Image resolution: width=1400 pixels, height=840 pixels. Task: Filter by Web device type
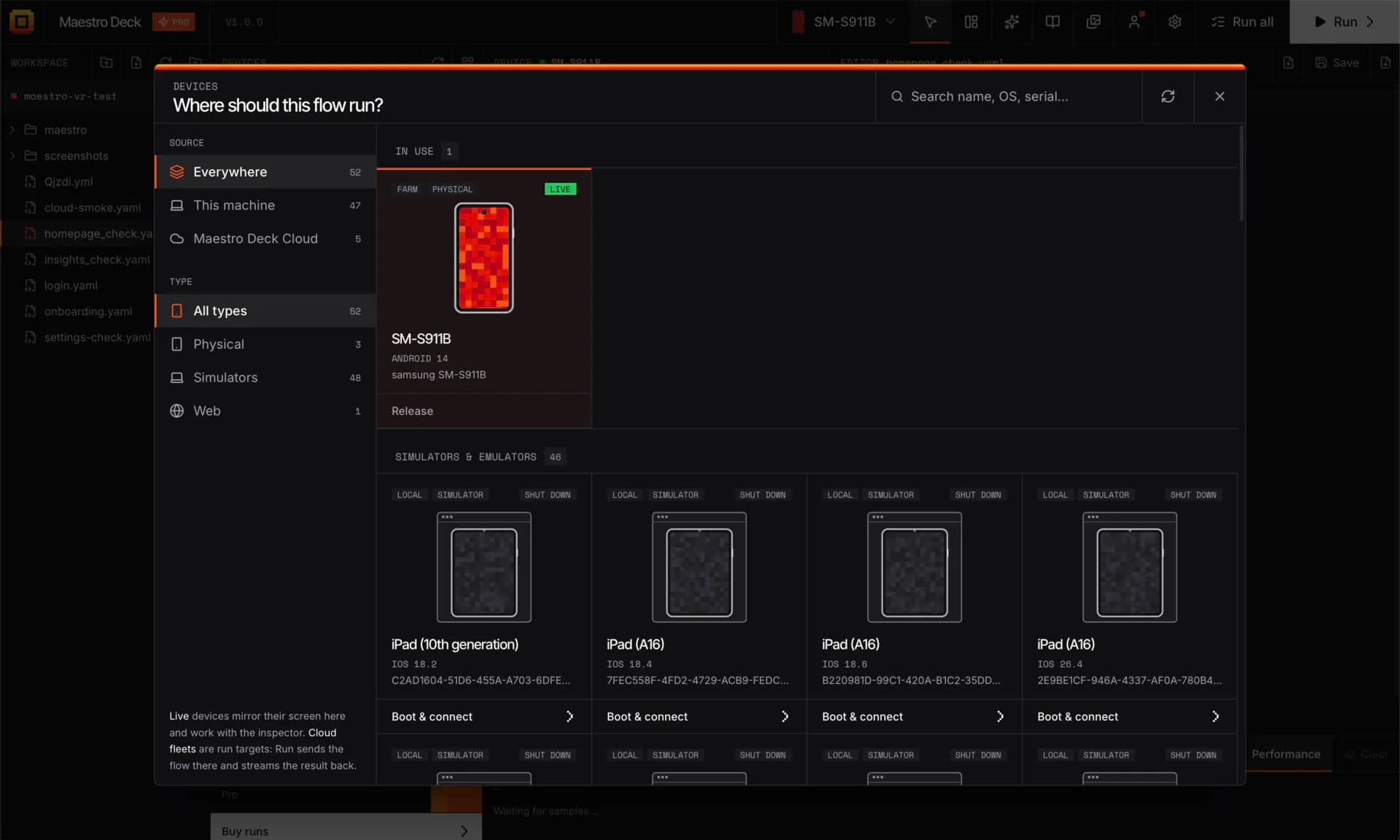pyautogui.click(x=265, y=411)
